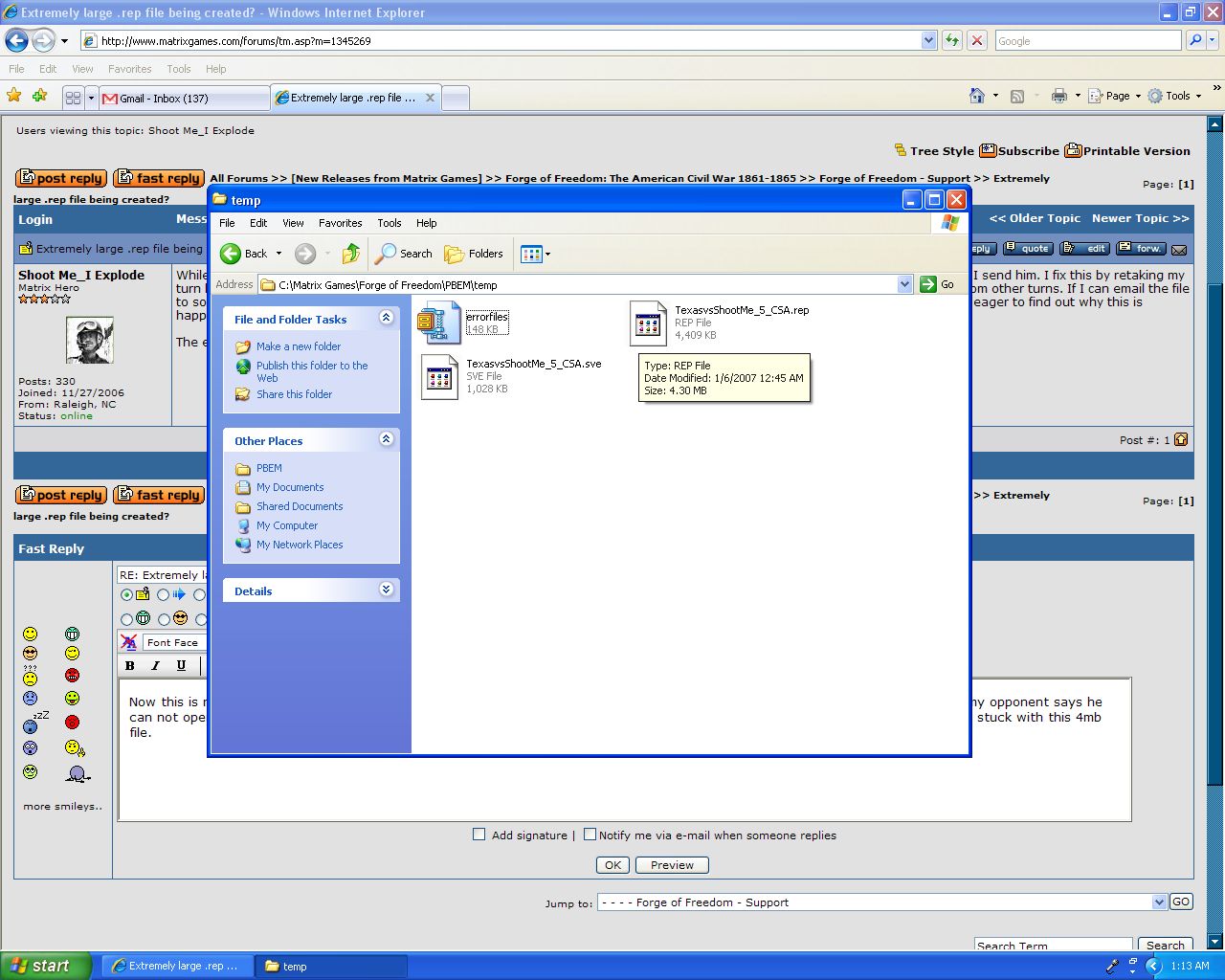This screenshot has width=1225, height=980.
Task: Open the temp window address dropdown
Action: 905,284
